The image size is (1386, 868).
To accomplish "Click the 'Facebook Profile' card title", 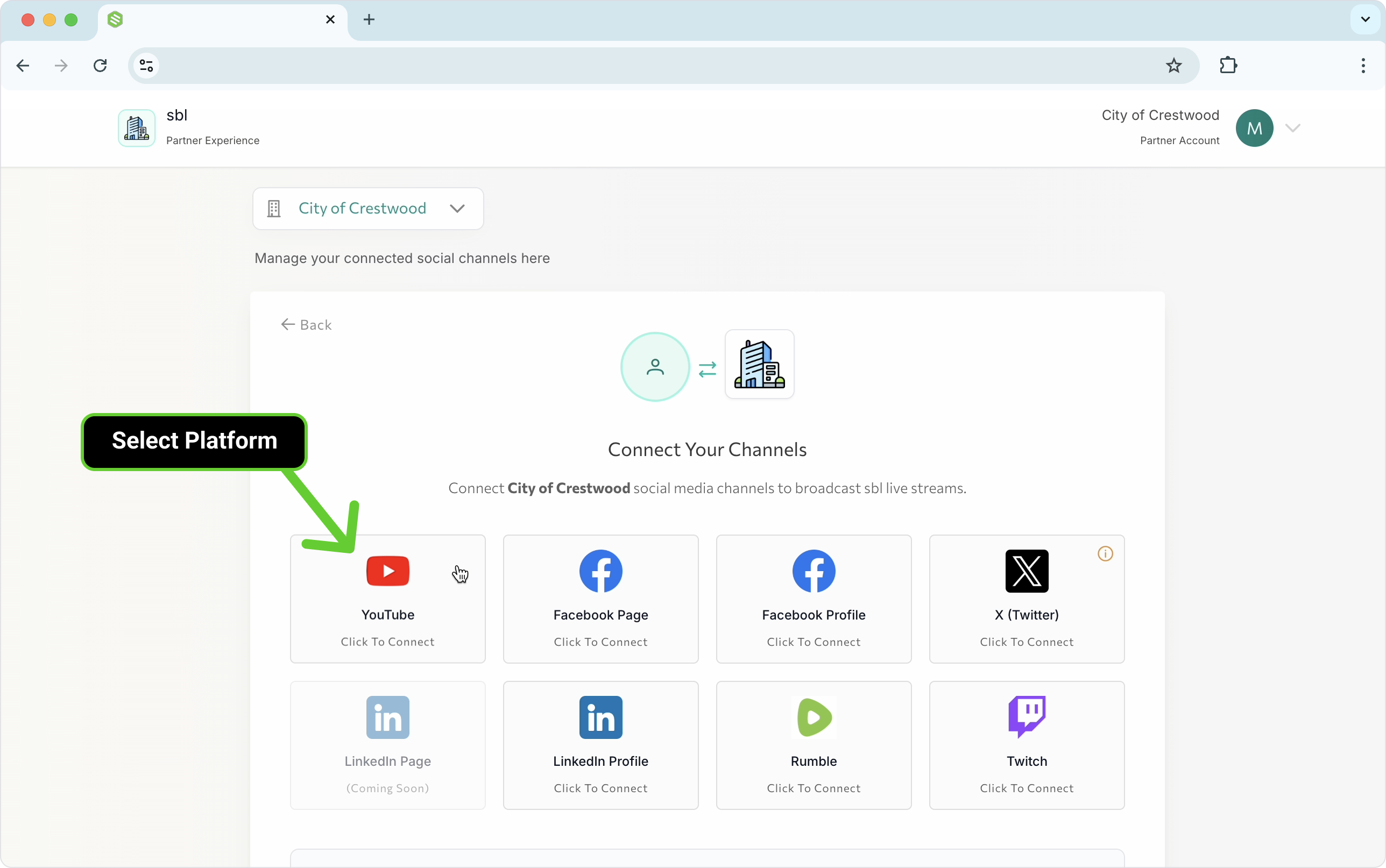I will (x=814, y=615).
